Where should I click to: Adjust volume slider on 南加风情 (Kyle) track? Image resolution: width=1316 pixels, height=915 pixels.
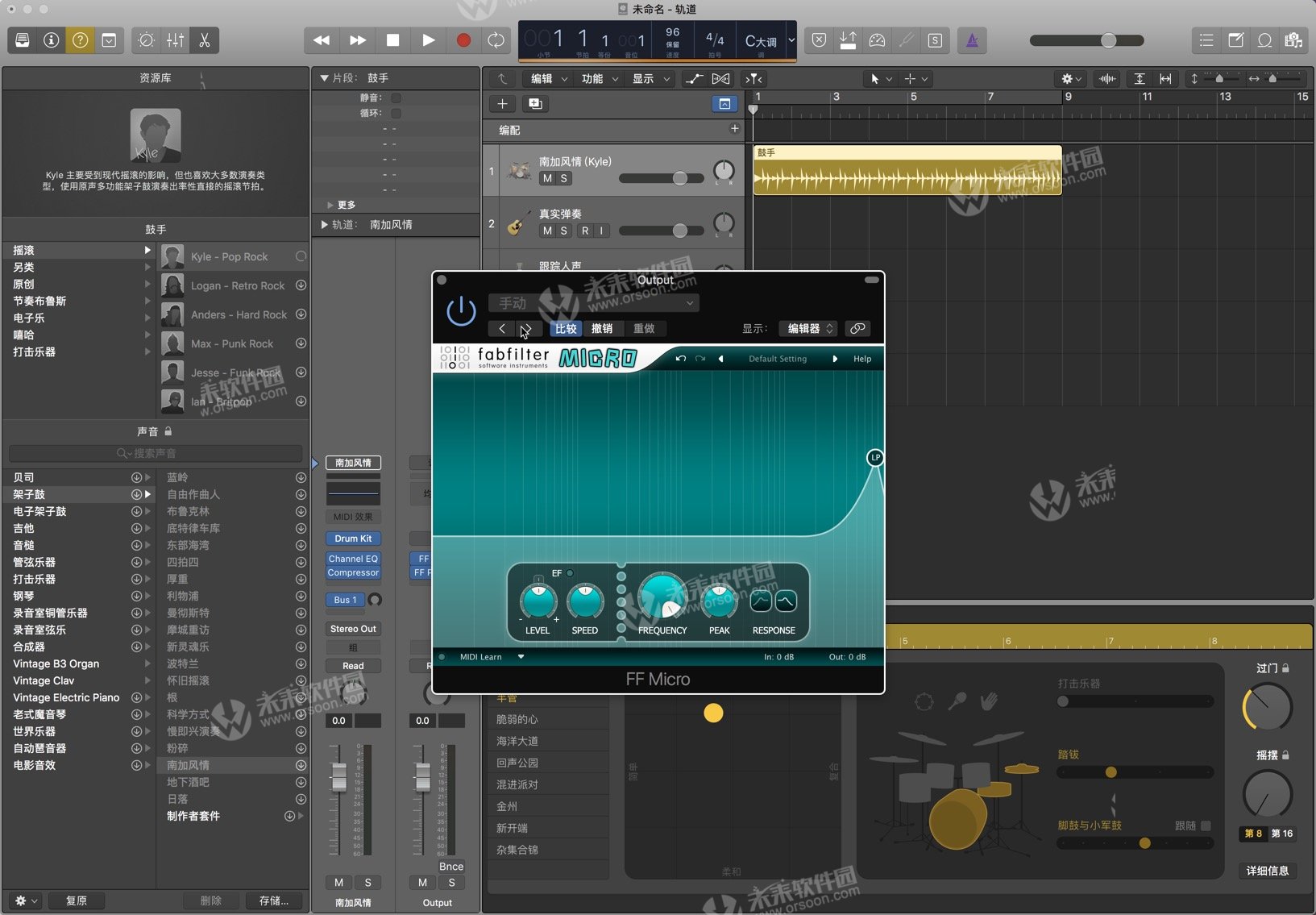663,178
